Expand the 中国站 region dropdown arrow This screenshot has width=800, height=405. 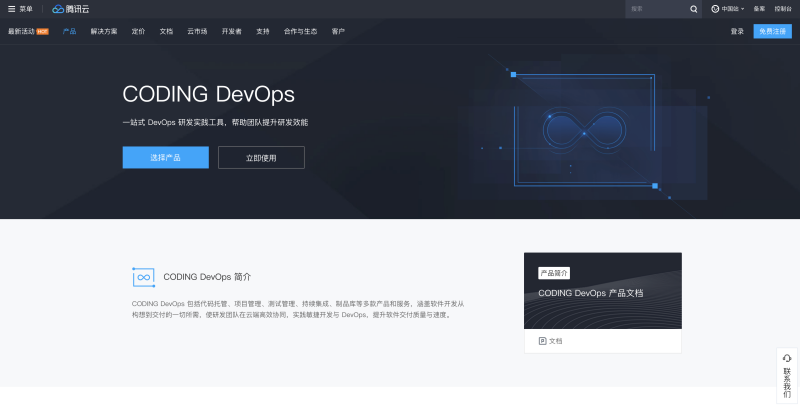click(742, 9)
